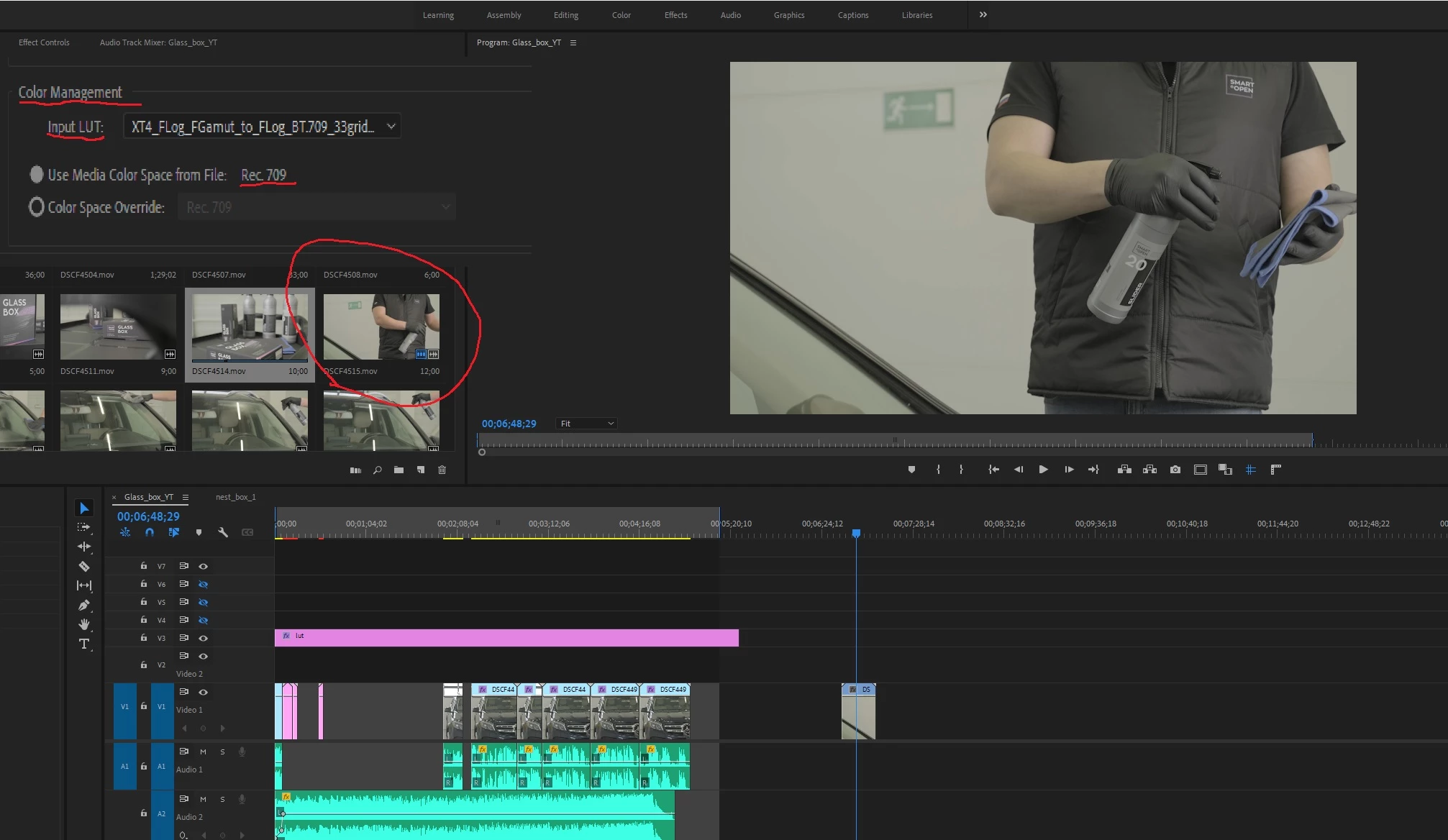Select the Pen tool
This screenshot has width=1448, height=840.
tap(83, 606)
